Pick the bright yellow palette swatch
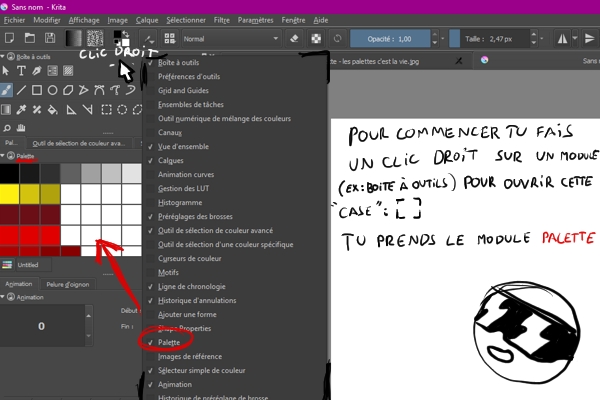Viewport: 600px width, 400px height. [10, 194]
